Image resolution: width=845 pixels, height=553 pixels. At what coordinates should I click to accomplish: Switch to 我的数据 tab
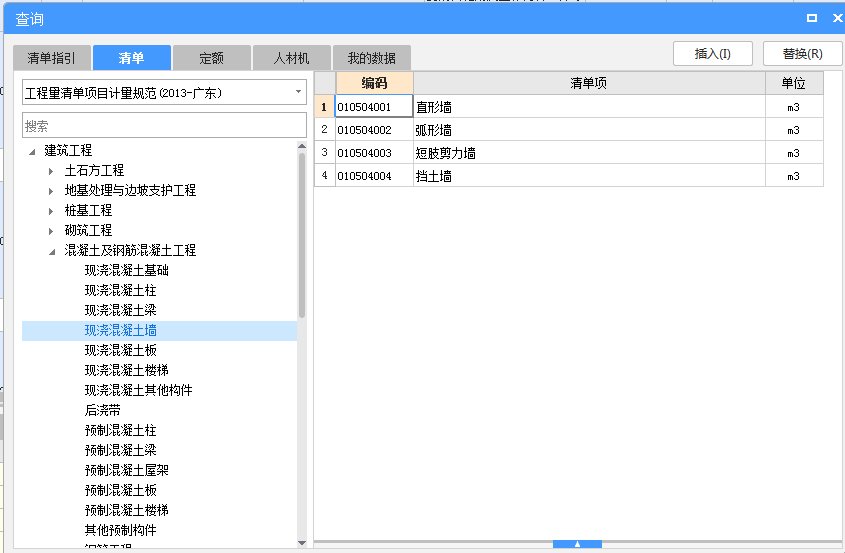(x=372, y=58)
